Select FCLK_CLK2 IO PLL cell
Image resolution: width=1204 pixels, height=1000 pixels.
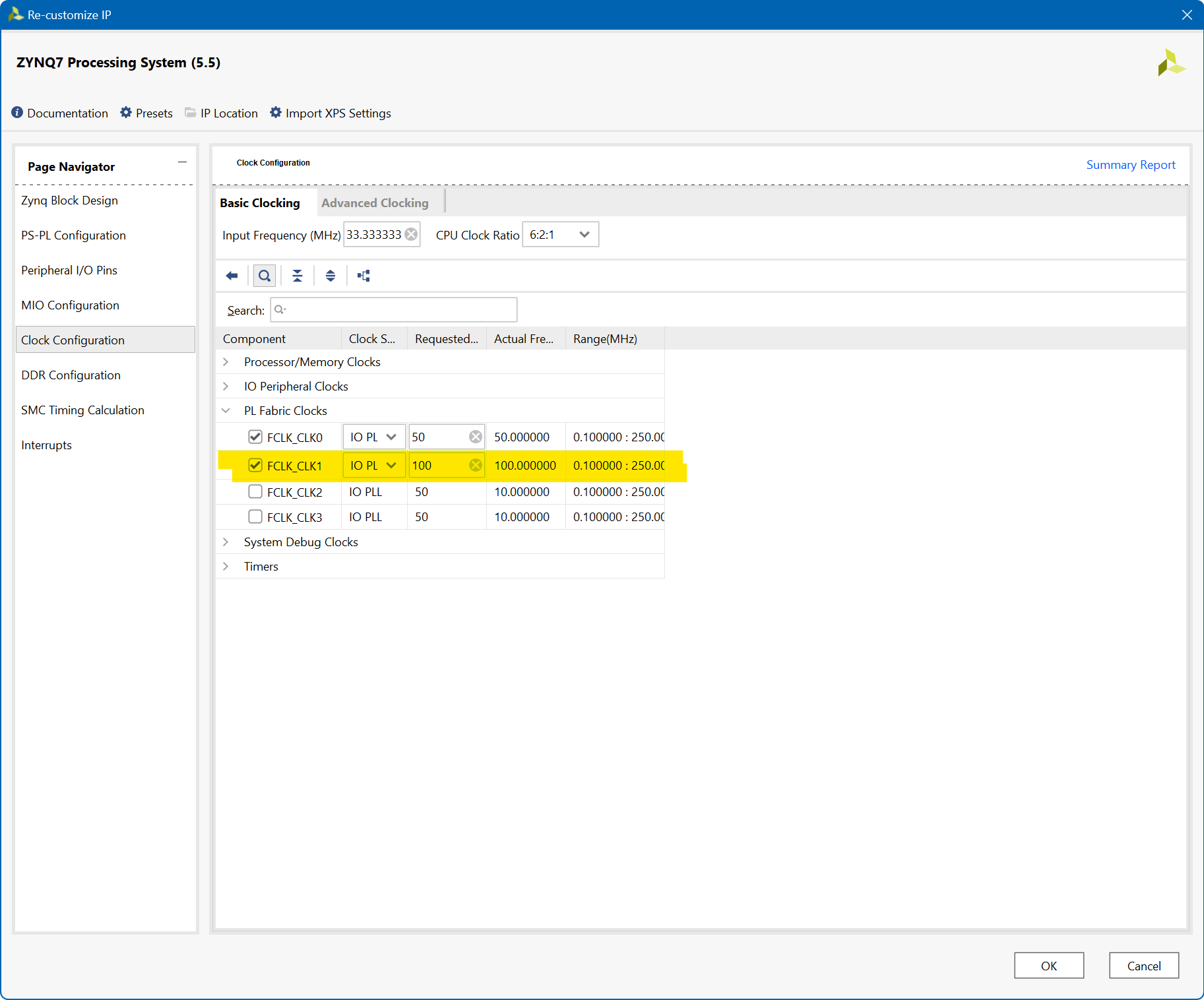click(x=374, y=491)
